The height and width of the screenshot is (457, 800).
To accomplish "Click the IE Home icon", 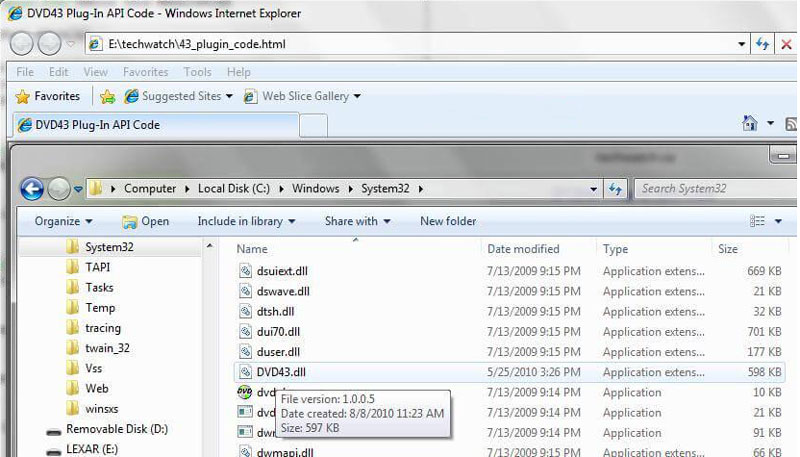I will 749,124.
